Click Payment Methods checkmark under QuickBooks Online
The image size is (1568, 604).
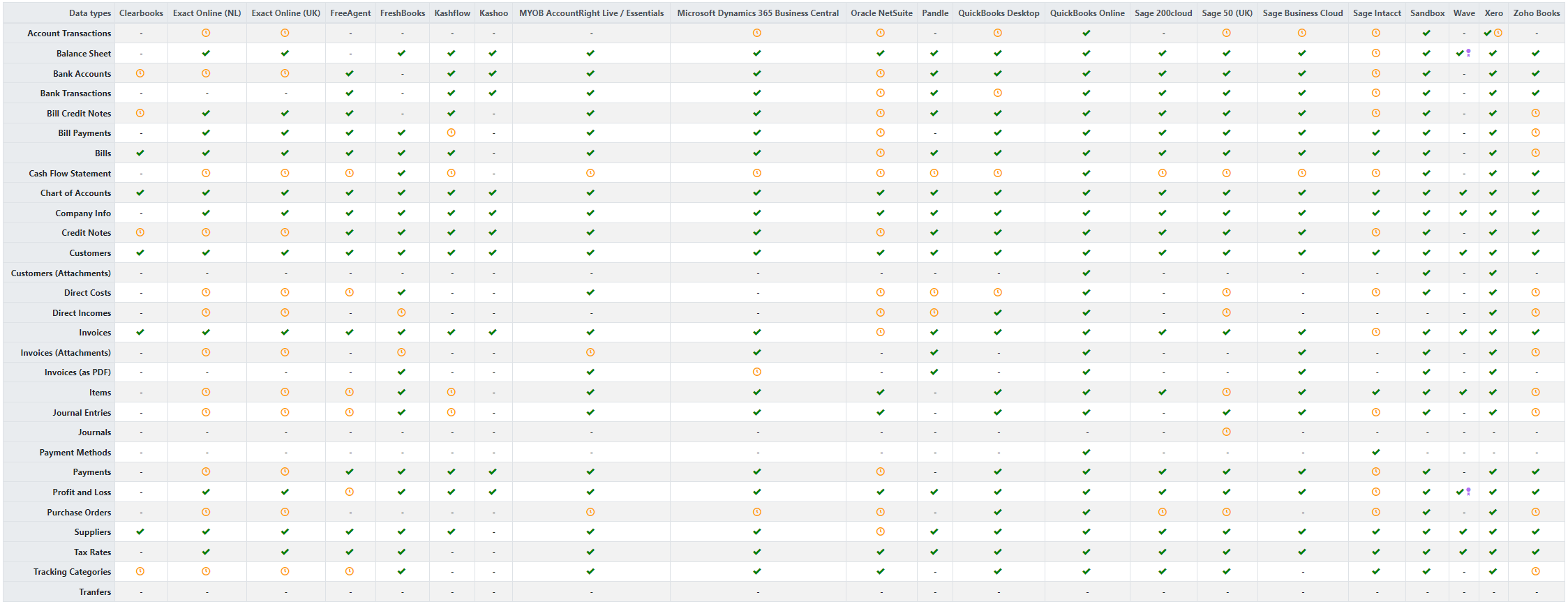pos(1087,452)
